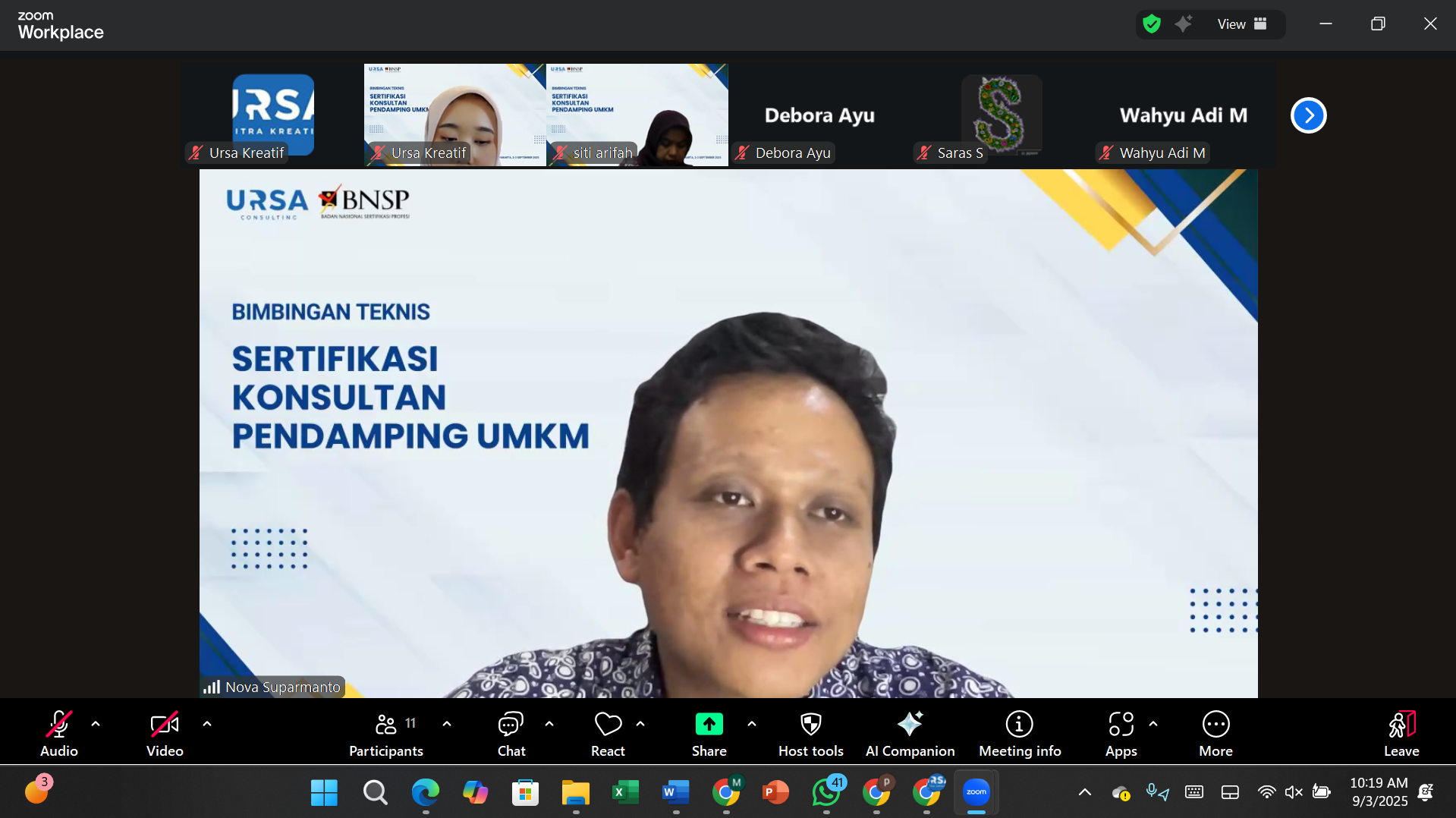Show next participants with blue arrow
The width and height of the screenshot is (1456, 818).
[x=1308, y=115]
